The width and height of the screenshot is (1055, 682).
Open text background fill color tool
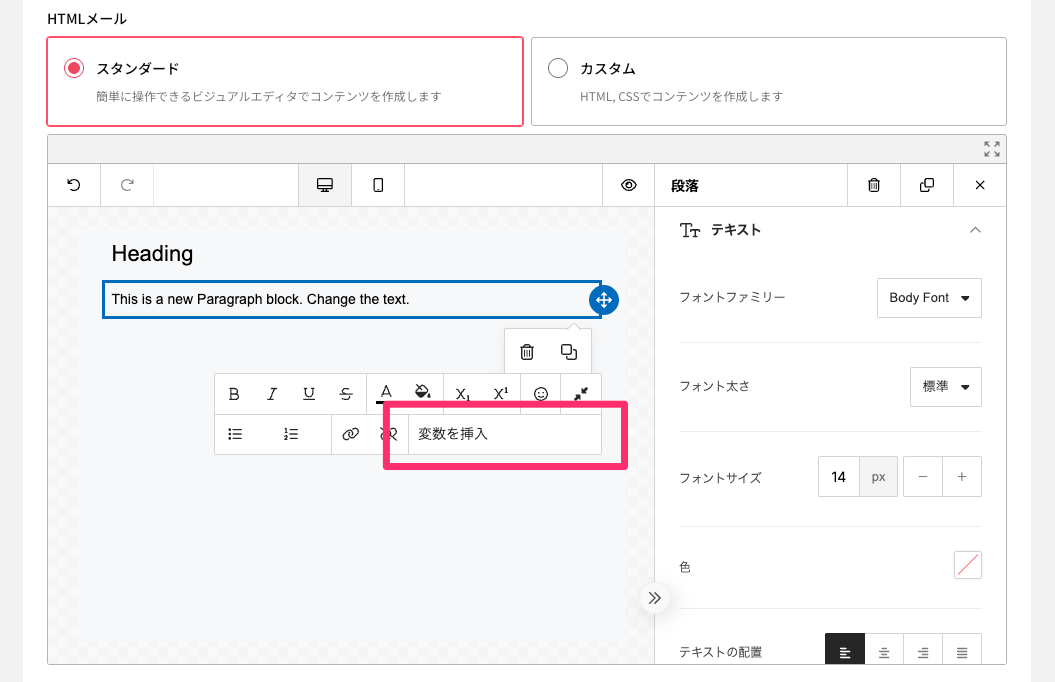[x=423, y=392]
